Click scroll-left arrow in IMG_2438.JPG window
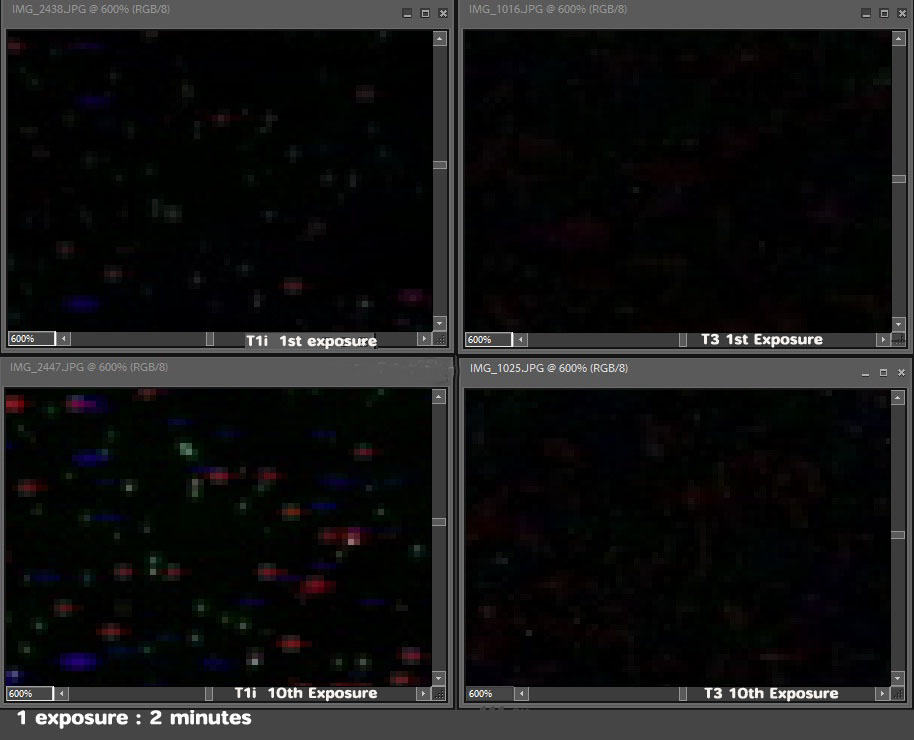Screen dimensions: 914x740 [64, 339]
